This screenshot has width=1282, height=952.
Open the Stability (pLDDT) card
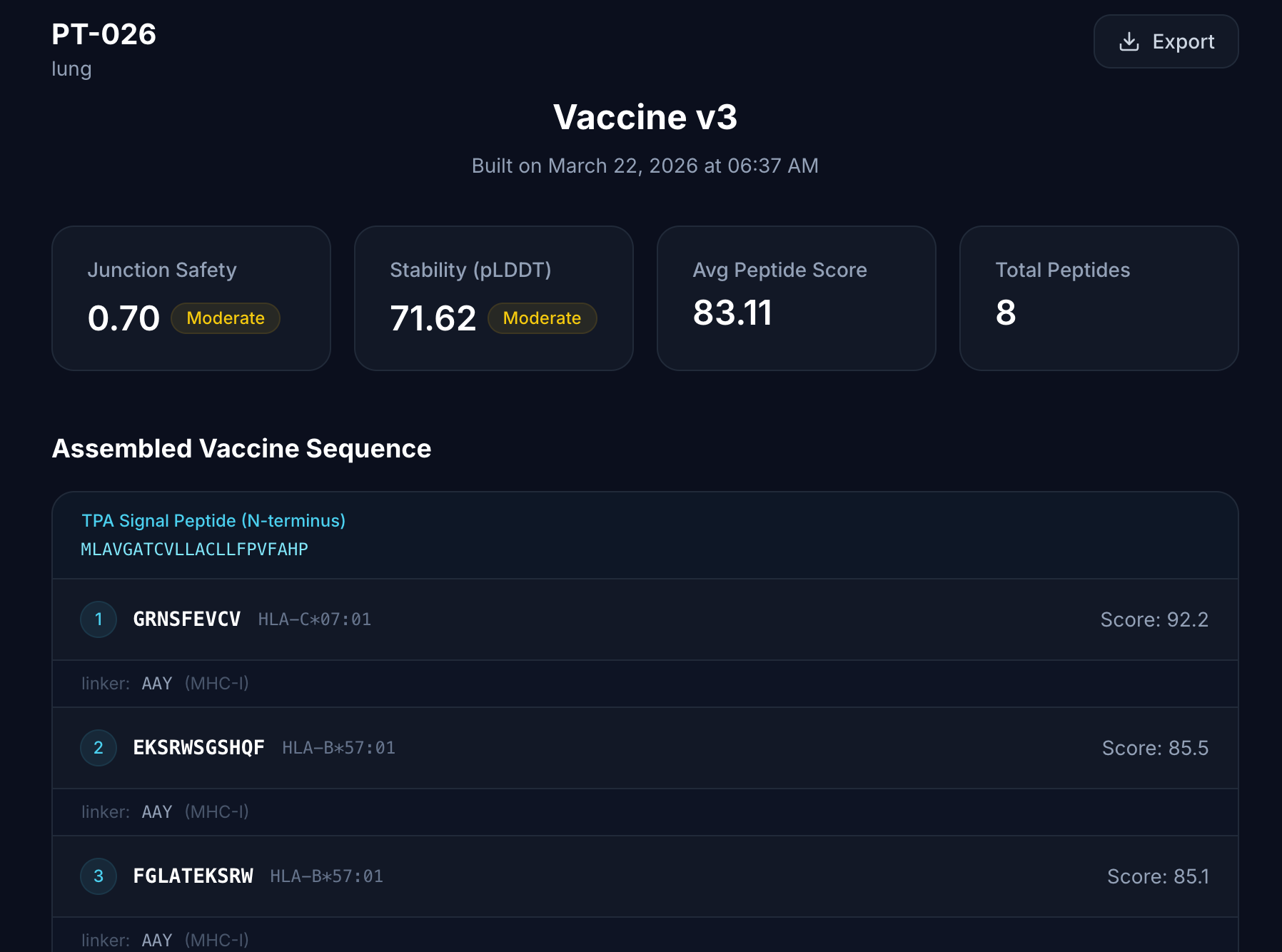pos(494,298)
